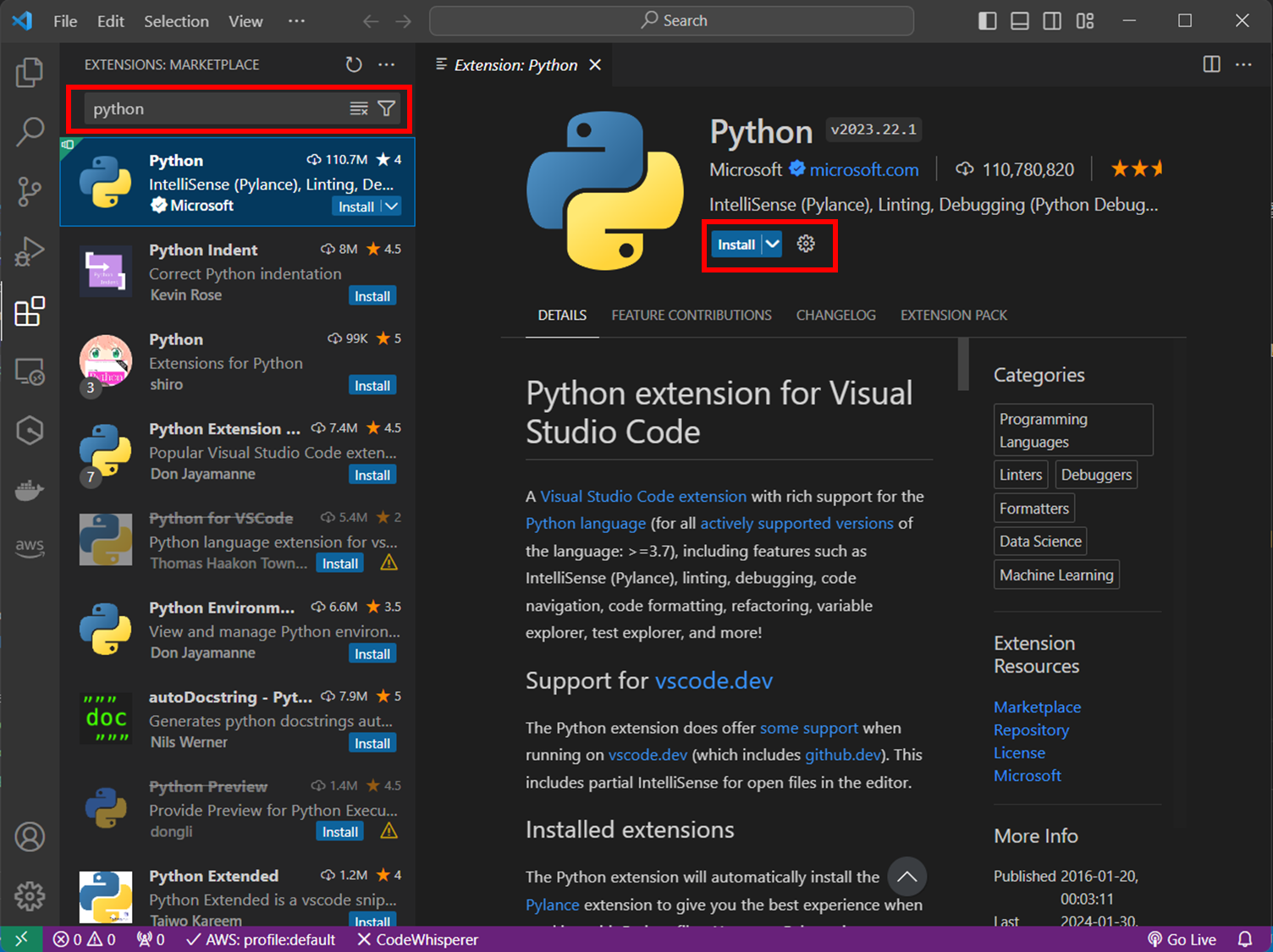The height and width of the screenshot is (952, 1273).
Task: Open the Edit menu
Action: pyautogui.click(x=111, y=21)
